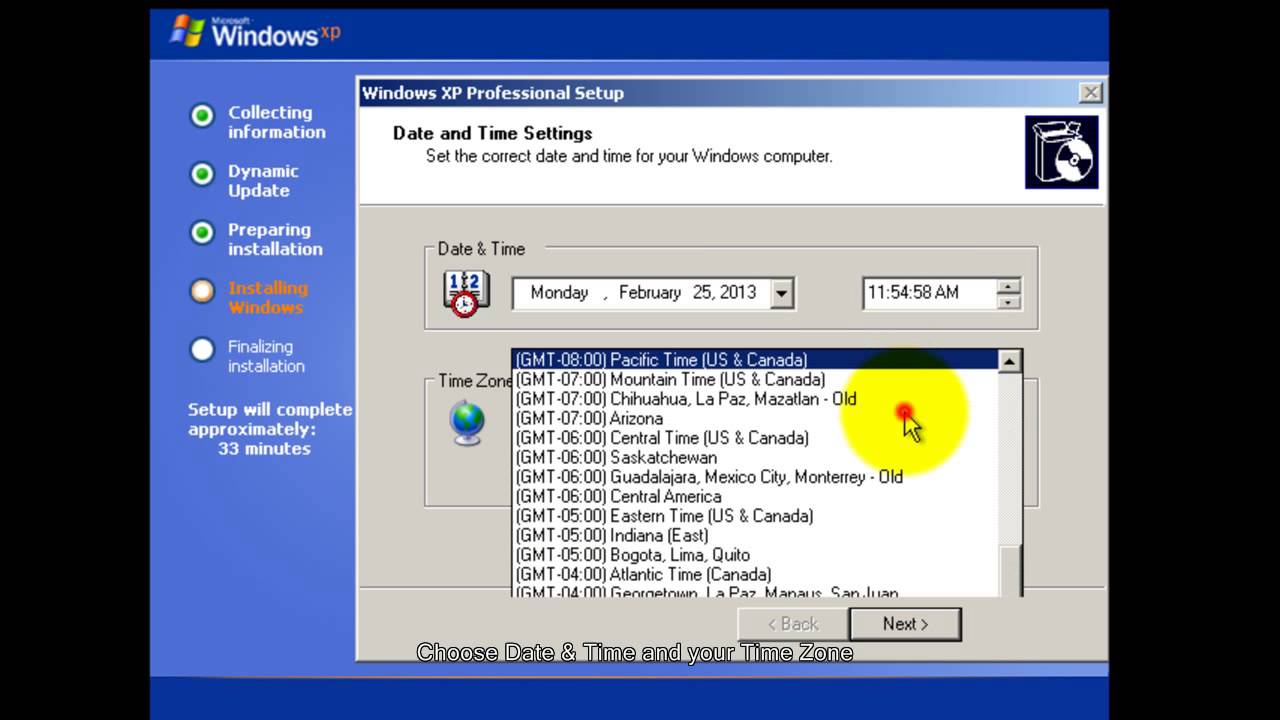Screen dimensions: 1280x720
Task: Select the Arizona time zone
Action: click(755, 418)
